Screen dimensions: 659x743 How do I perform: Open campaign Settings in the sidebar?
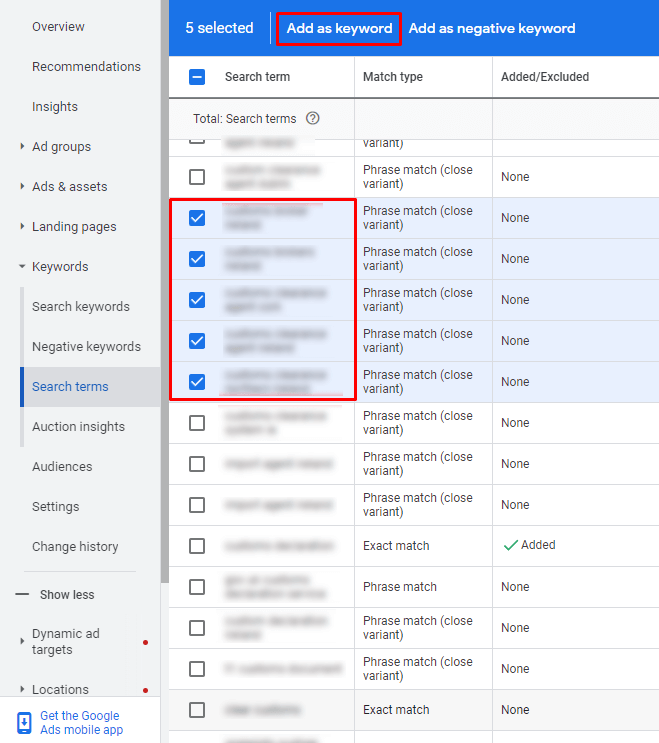[55, 507]
